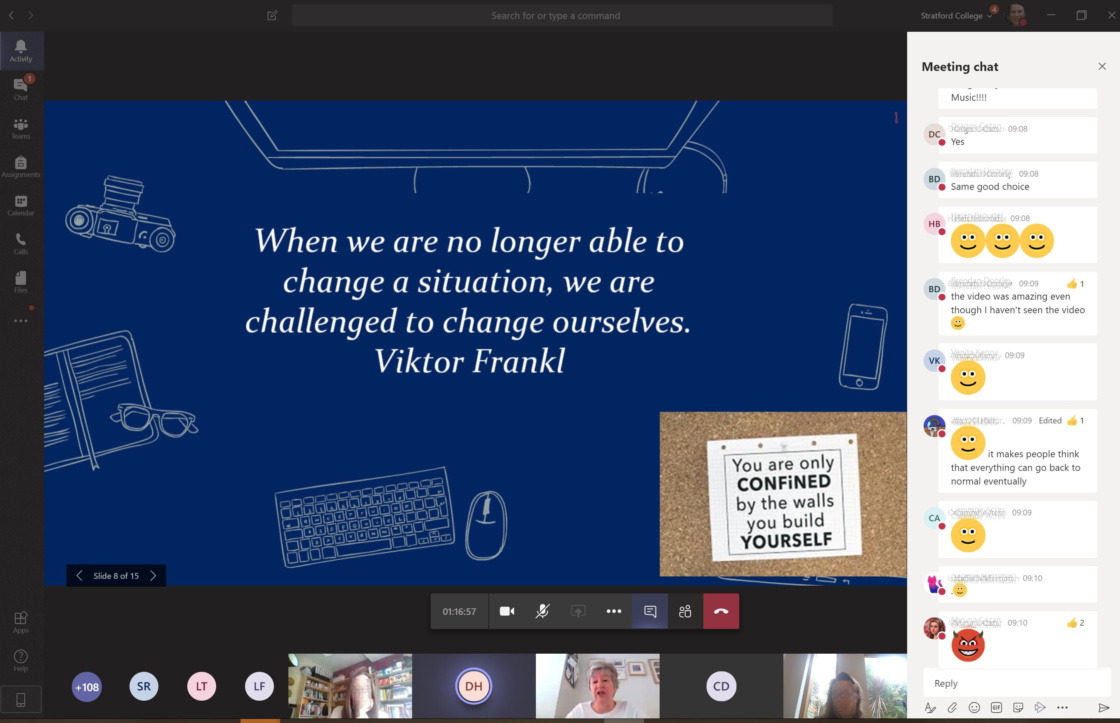Switch to the Chat tab in the sidebar

click(x=20, y=86)
